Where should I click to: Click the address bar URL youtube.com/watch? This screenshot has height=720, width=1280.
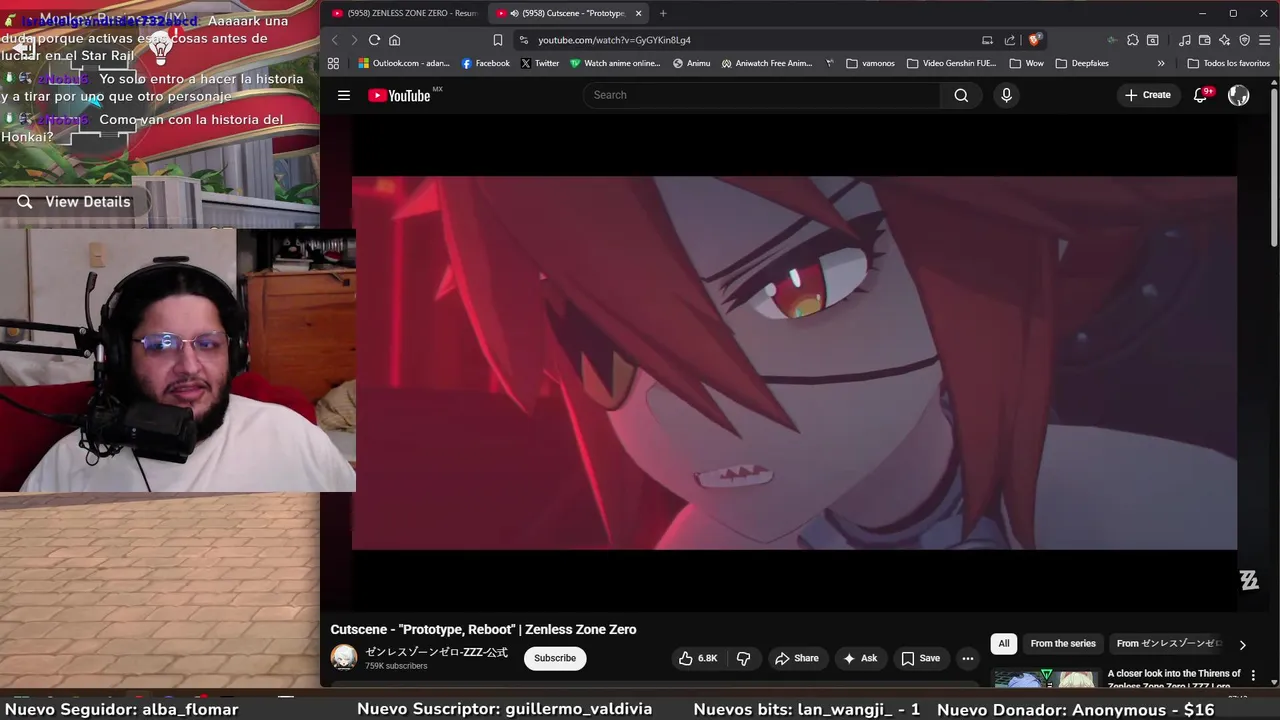tap(614, 40)
